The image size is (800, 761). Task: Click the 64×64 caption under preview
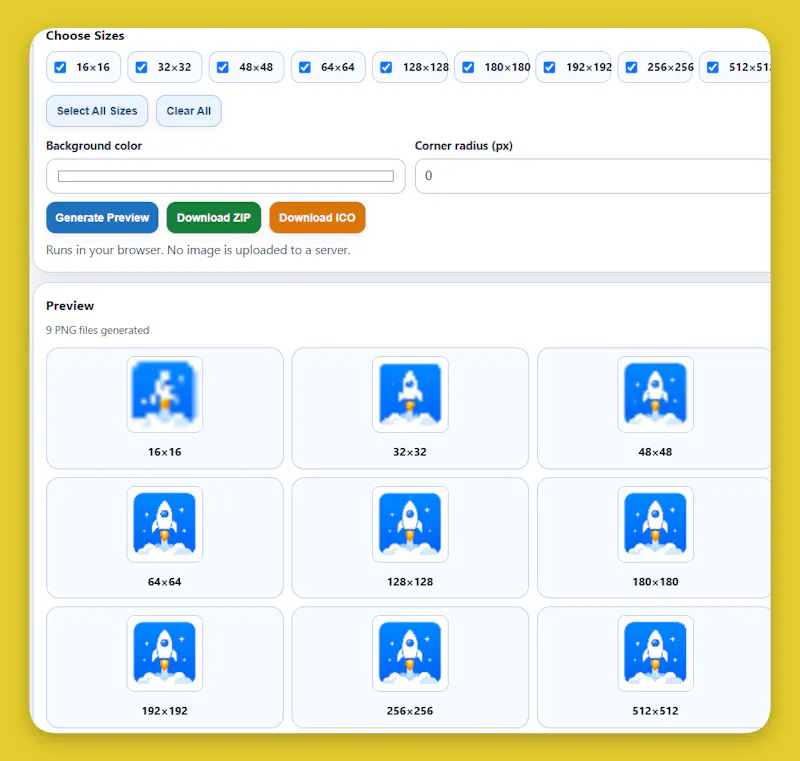pyautogui.click(x=165, y=582)
